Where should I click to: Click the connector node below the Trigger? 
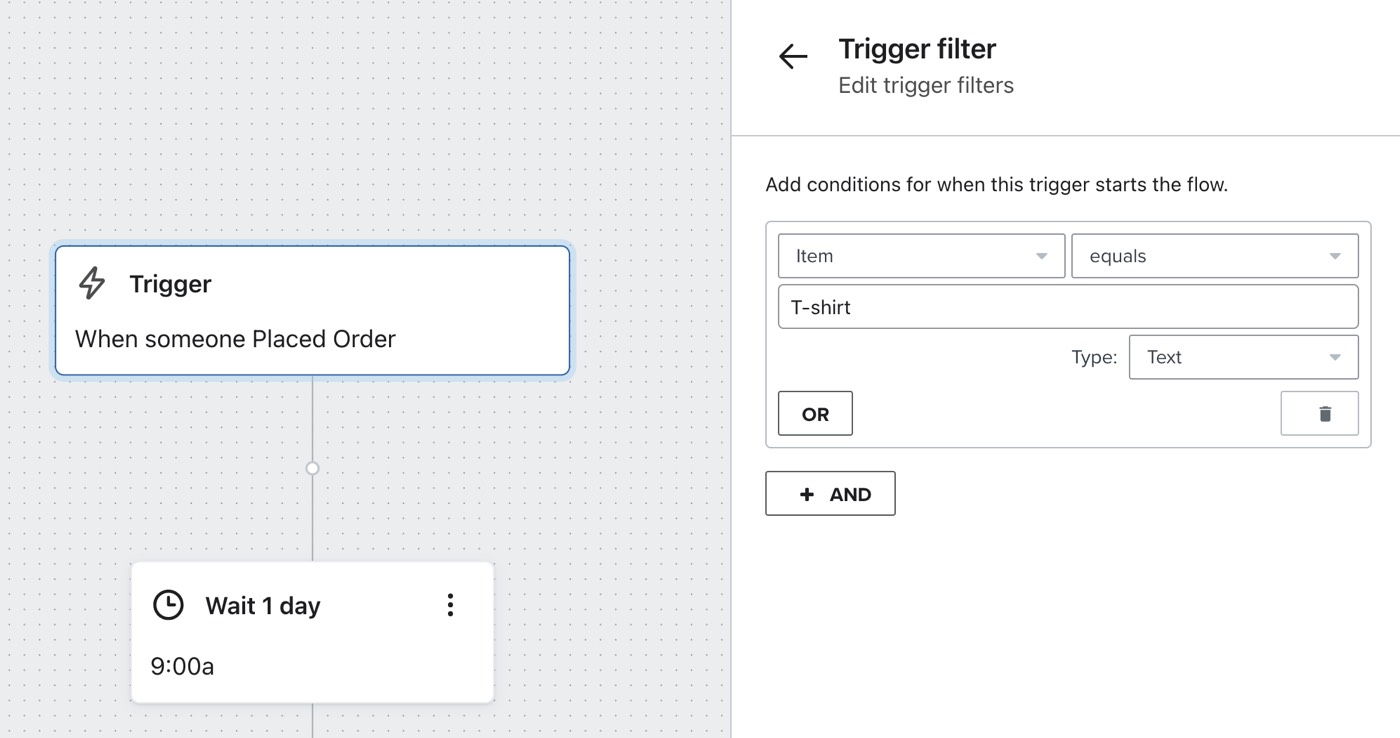[312, 468]
